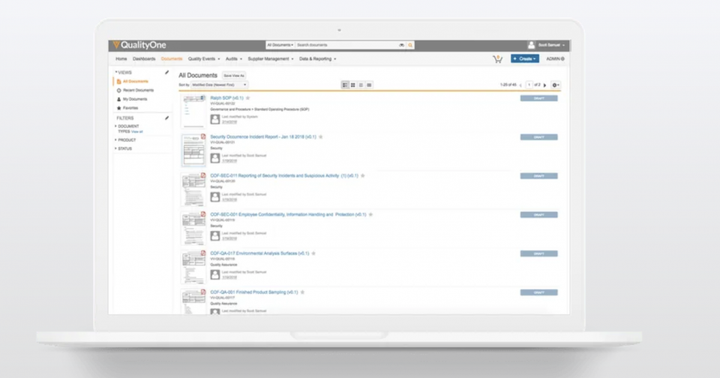Open the Supplier Management menu
The height and width of the screenshot is (378, 720).
[270, 59]
